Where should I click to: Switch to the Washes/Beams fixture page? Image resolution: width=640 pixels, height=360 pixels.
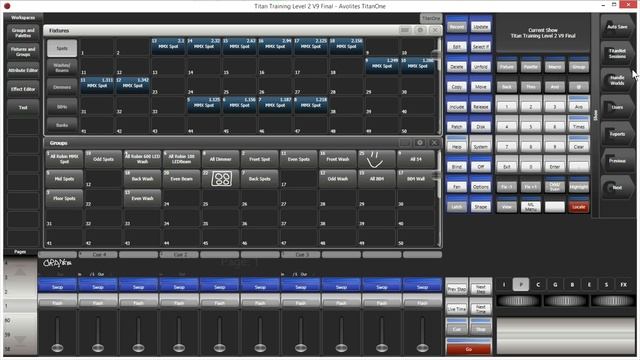[x=62, y=67]
